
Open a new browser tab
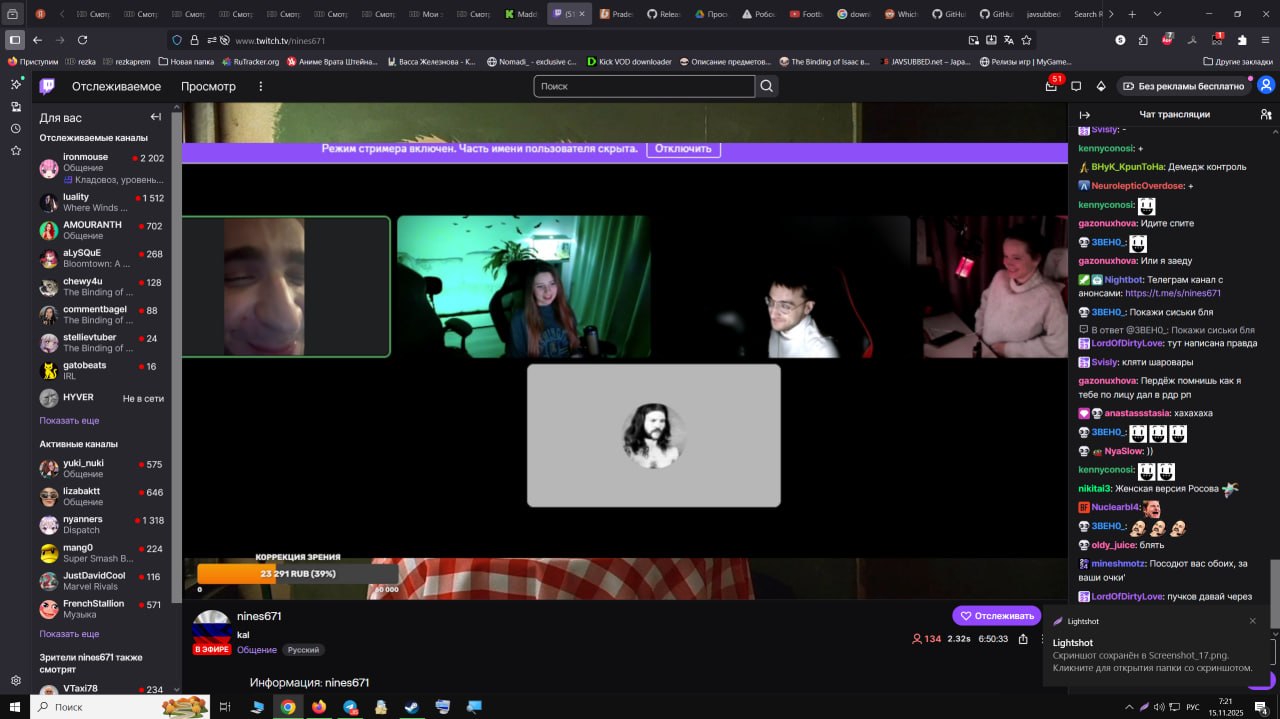pos(1132,14)
